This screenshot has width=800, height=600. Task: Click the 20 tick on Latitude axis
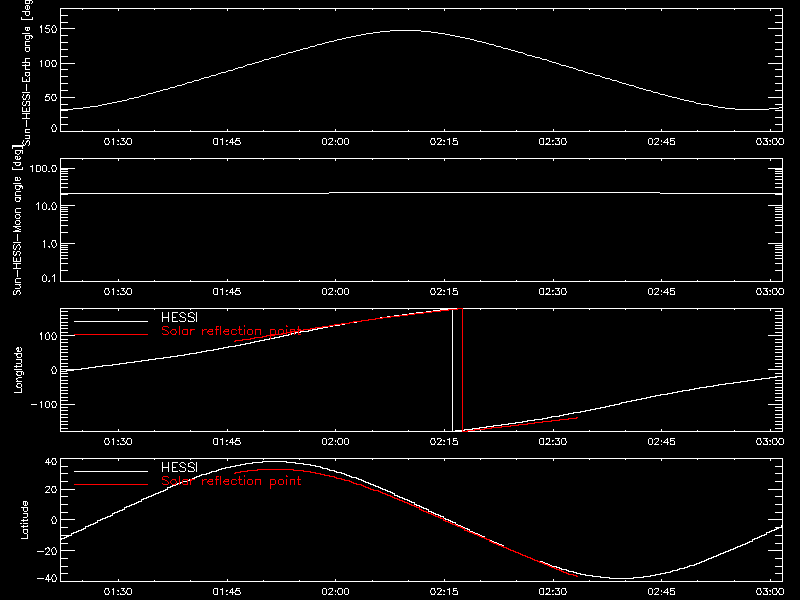(x=51, y=490)
